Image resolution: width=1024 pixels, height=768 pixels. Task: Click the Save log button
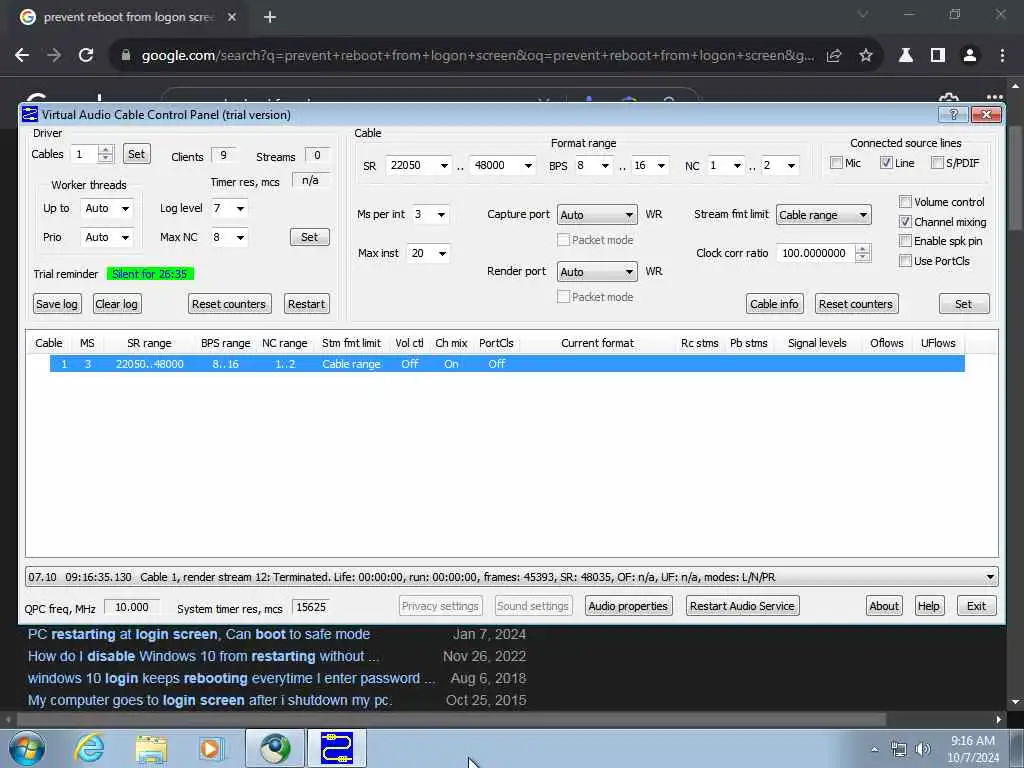tap(57, 304)
